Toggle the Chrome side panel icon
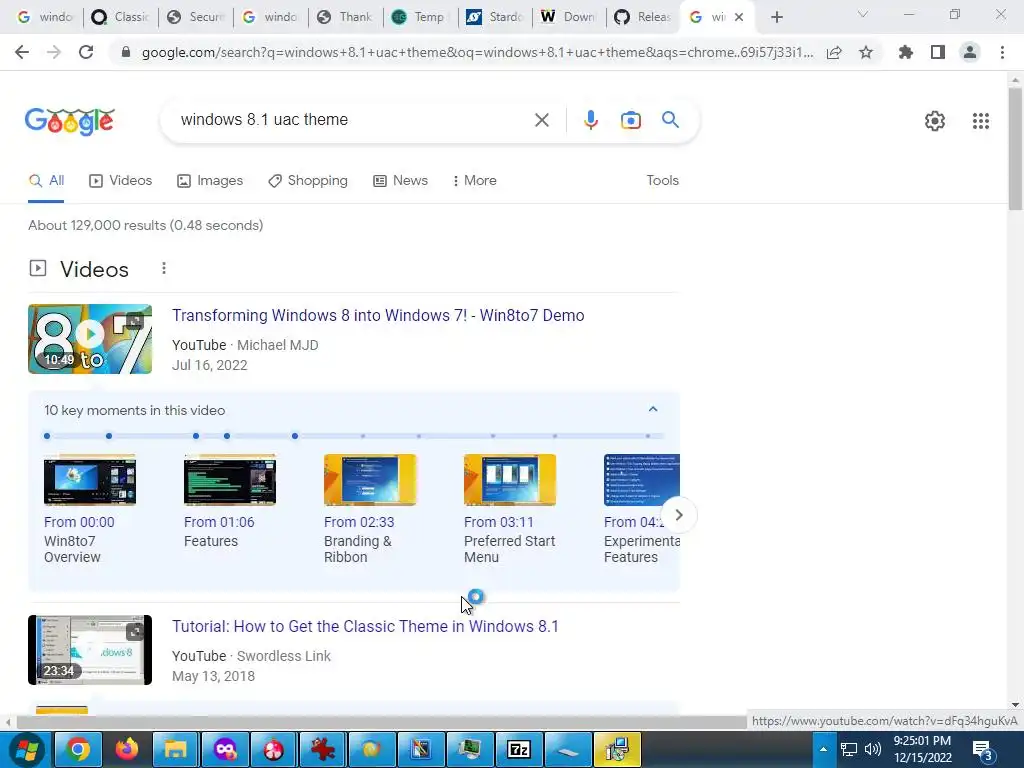The image size is (1024, 768). click(938, 52)
